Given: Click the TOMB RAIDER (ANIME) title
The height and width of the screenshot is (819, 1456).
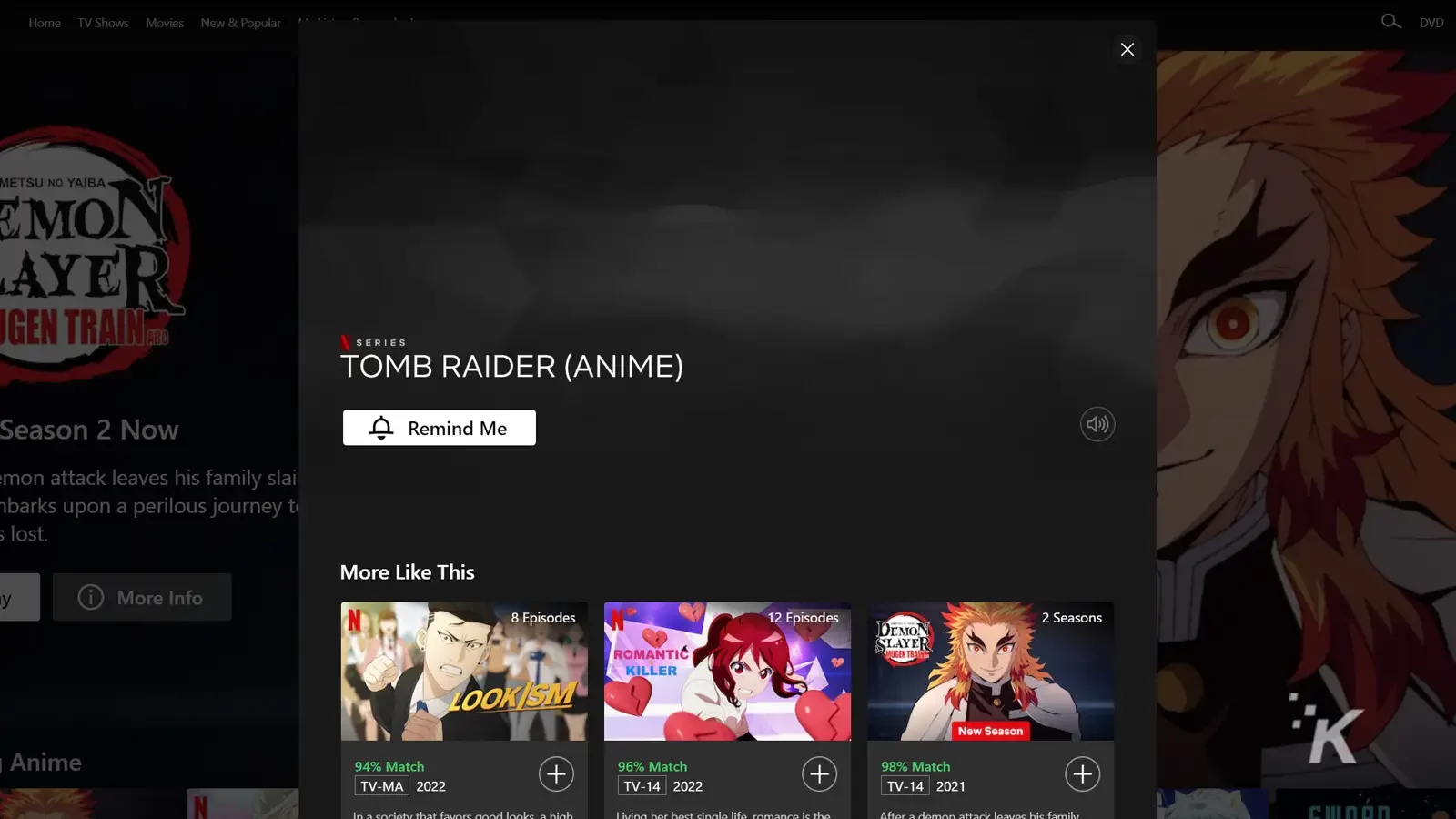Looking at the screenshot, I should coord(511,366).
